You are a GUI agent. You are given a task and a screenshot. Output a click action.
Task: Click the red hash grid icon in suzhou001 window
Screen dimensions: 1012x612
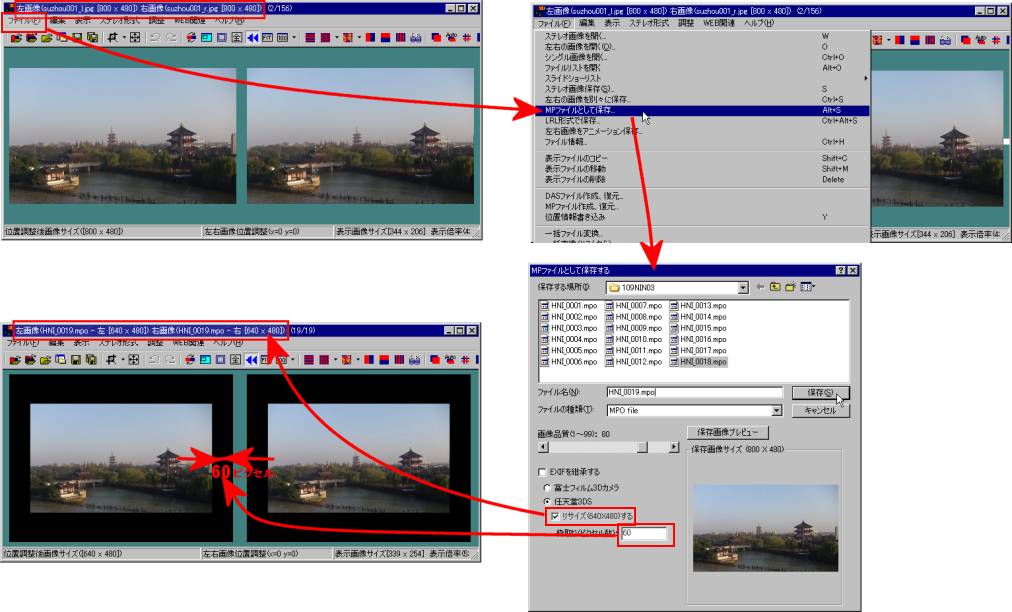tap(466, 37)
